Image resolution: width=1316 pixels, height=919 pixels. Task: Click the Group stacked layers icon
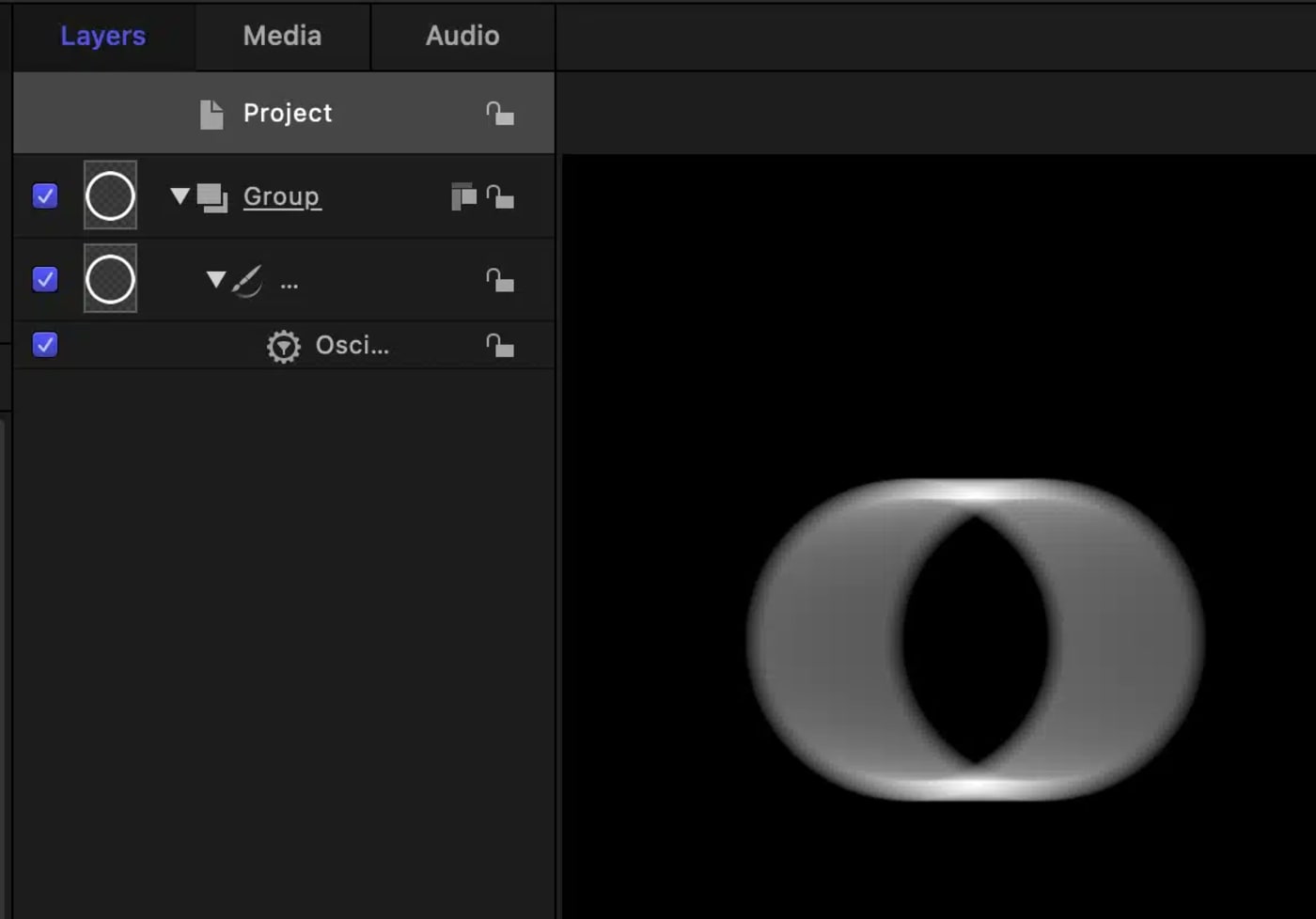[212, 197]
